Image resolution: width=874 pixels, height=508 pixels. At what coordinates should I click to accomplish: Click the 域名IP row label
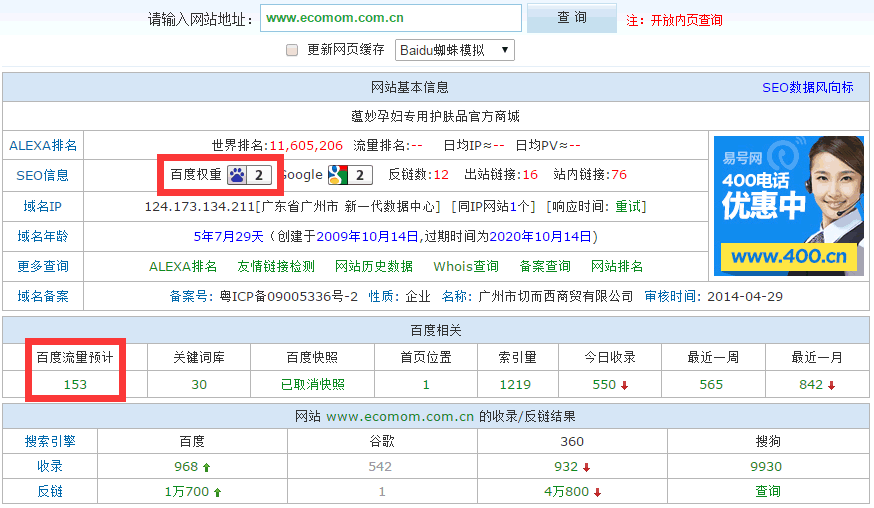[x=42, y=207]
